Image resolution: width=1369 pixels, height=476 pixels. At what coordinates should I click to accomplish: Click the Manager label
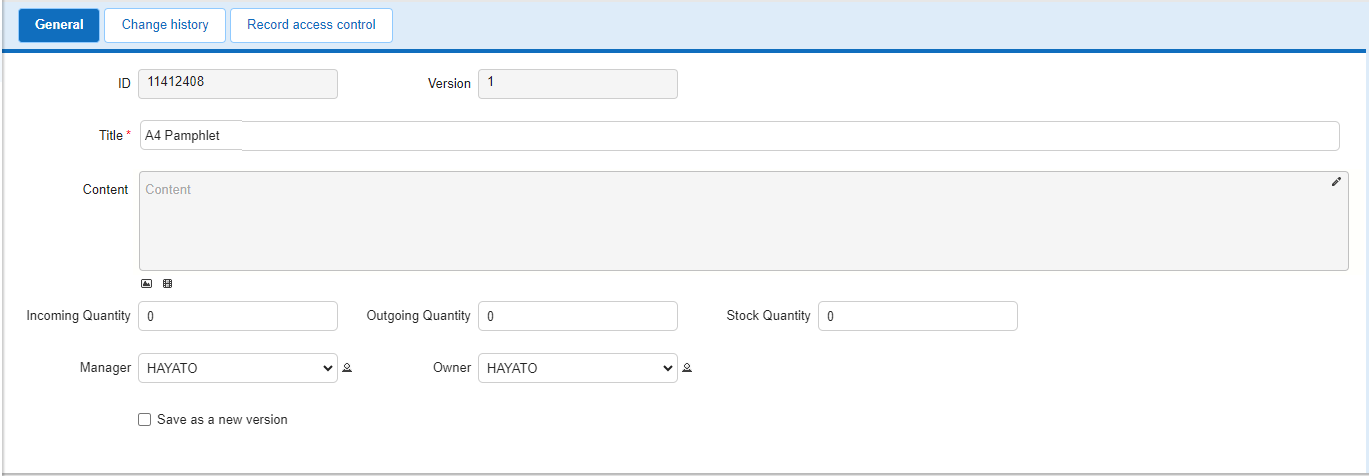pyautogui.click(x=105, y=368)
